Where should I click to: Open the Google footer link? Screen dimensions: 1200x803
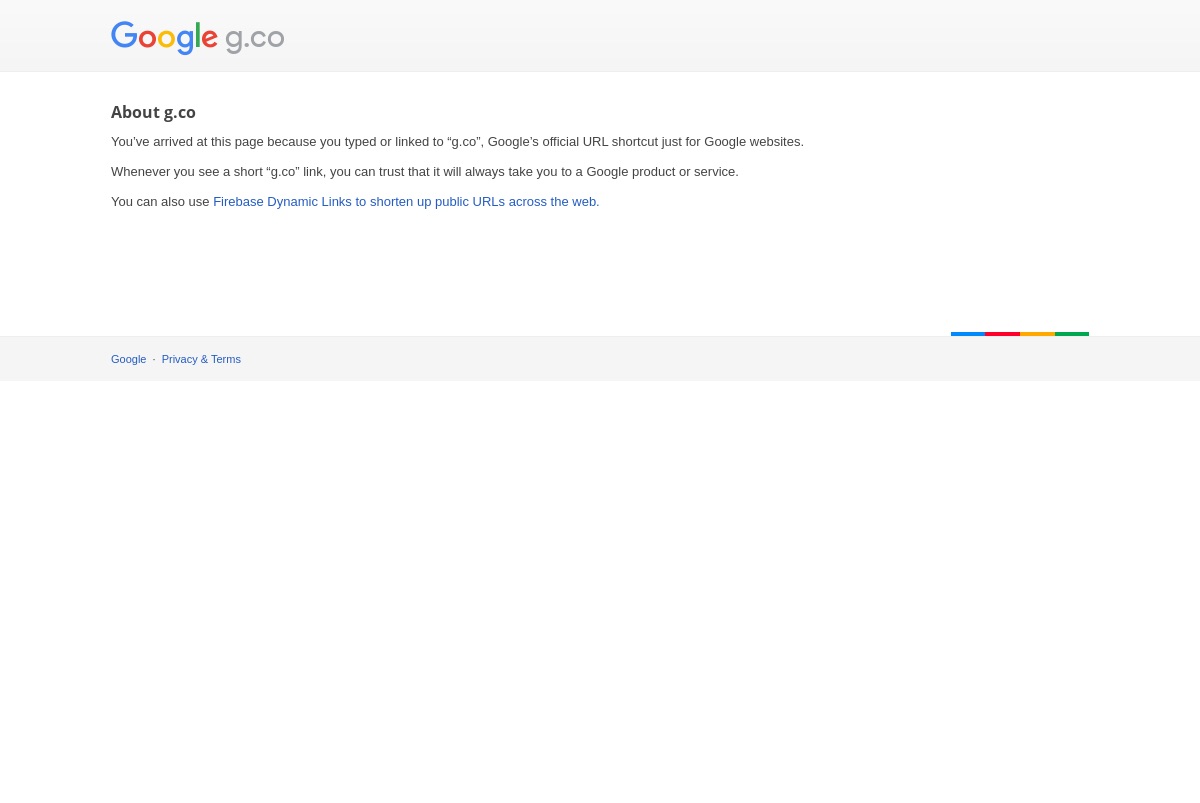tap(128, 359)
